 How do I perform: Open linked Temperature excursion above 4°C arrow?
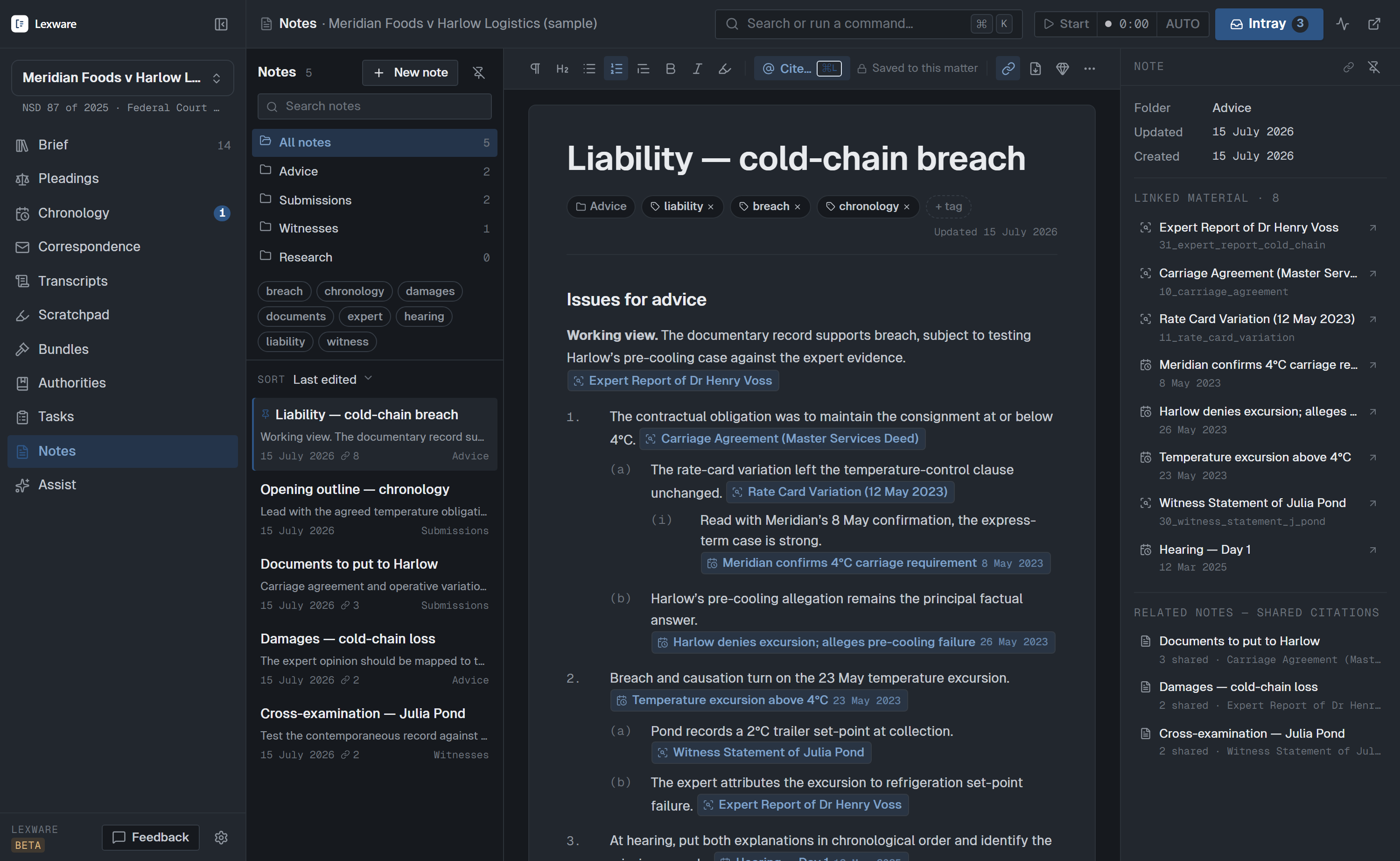[1372, 458]
